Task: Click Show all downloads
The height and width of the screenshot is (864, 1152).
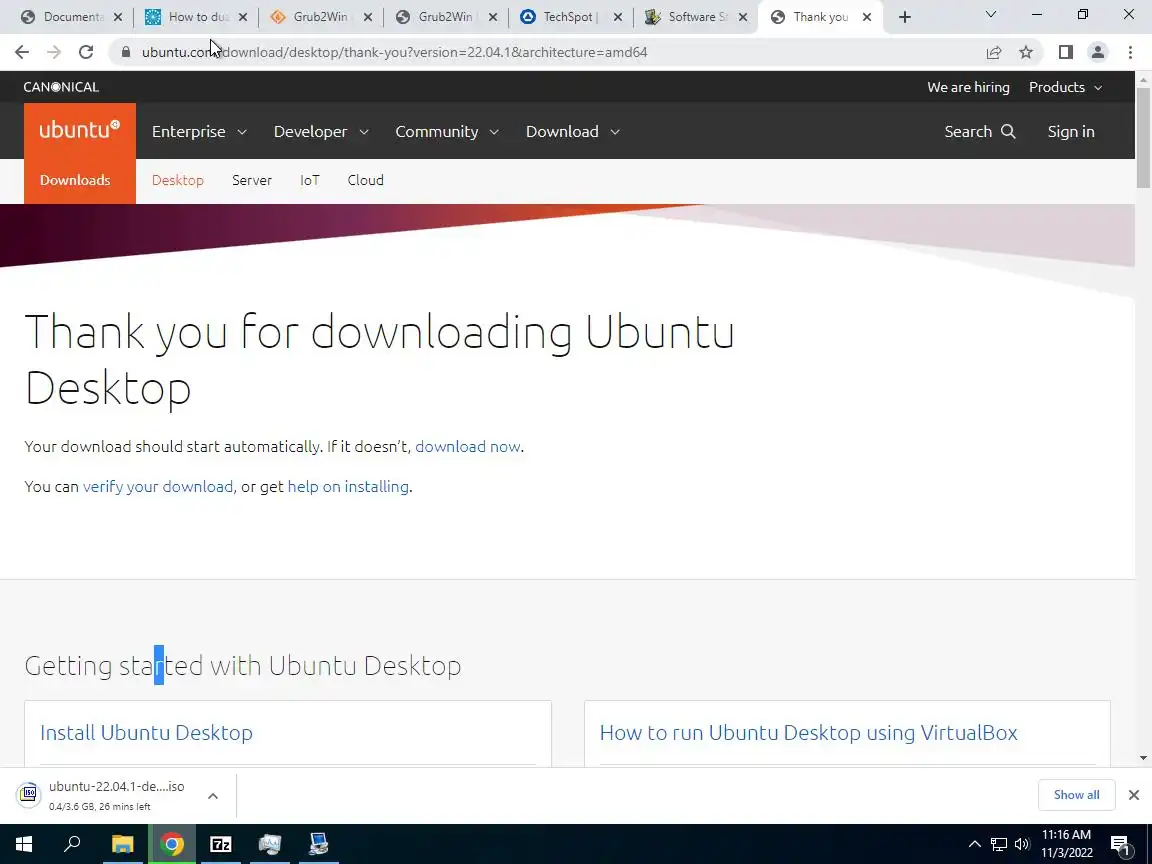Action: (1076, 795)
